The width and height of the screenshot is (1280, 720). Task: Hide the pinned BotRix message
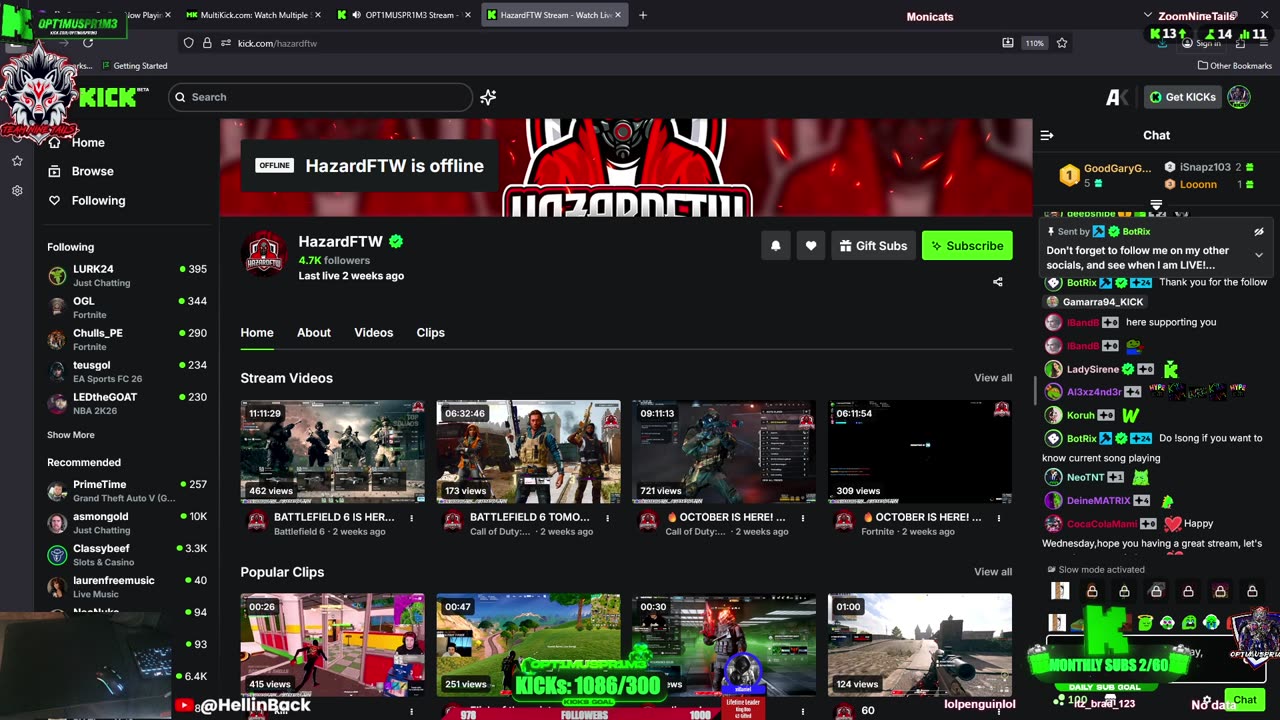(x=1259, y=232)
